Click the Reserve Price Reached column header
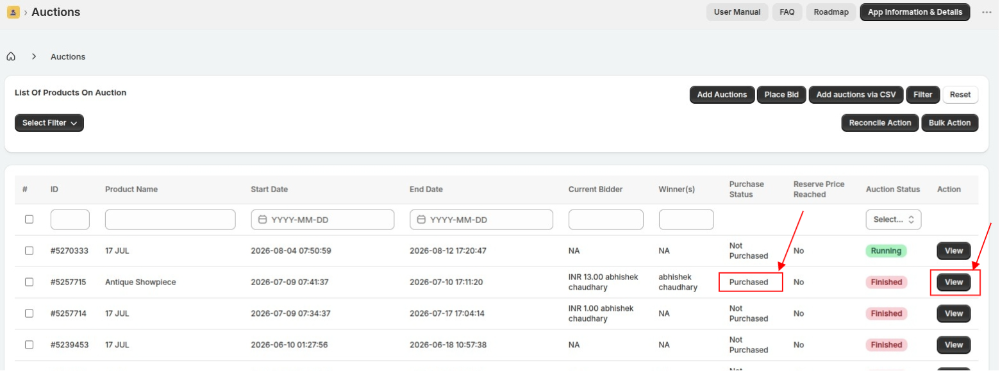The image size is (1000, 371). point(819,189)
